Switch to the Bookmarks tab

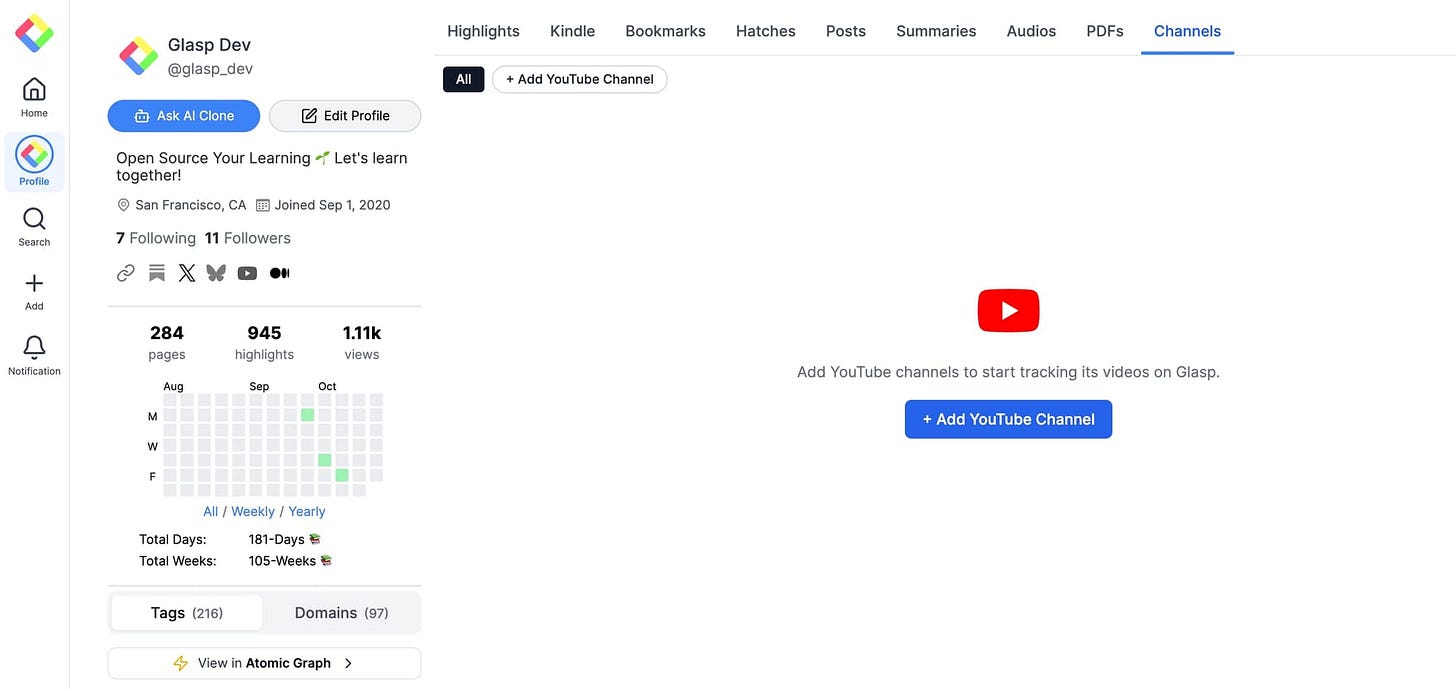(x=665, y=31)
